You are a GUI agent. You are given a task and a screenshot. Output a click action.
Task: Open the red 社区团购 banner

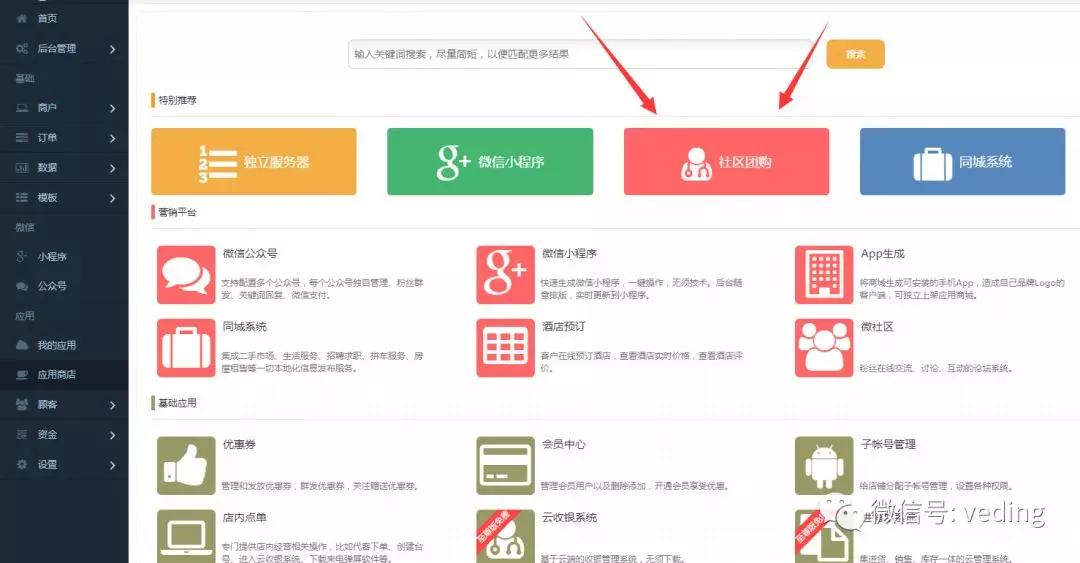pyautogui.click(x=727, y=161)
